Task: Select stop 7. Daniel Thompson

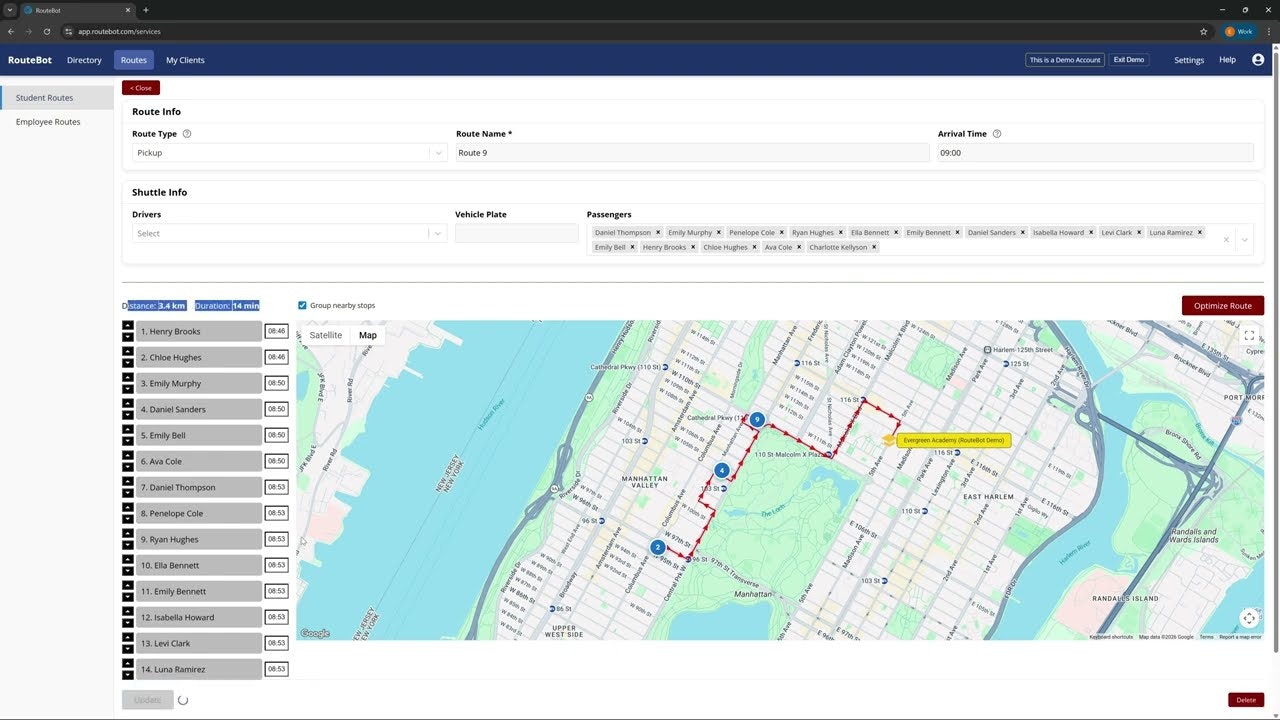Action: [x=198, y=487]
